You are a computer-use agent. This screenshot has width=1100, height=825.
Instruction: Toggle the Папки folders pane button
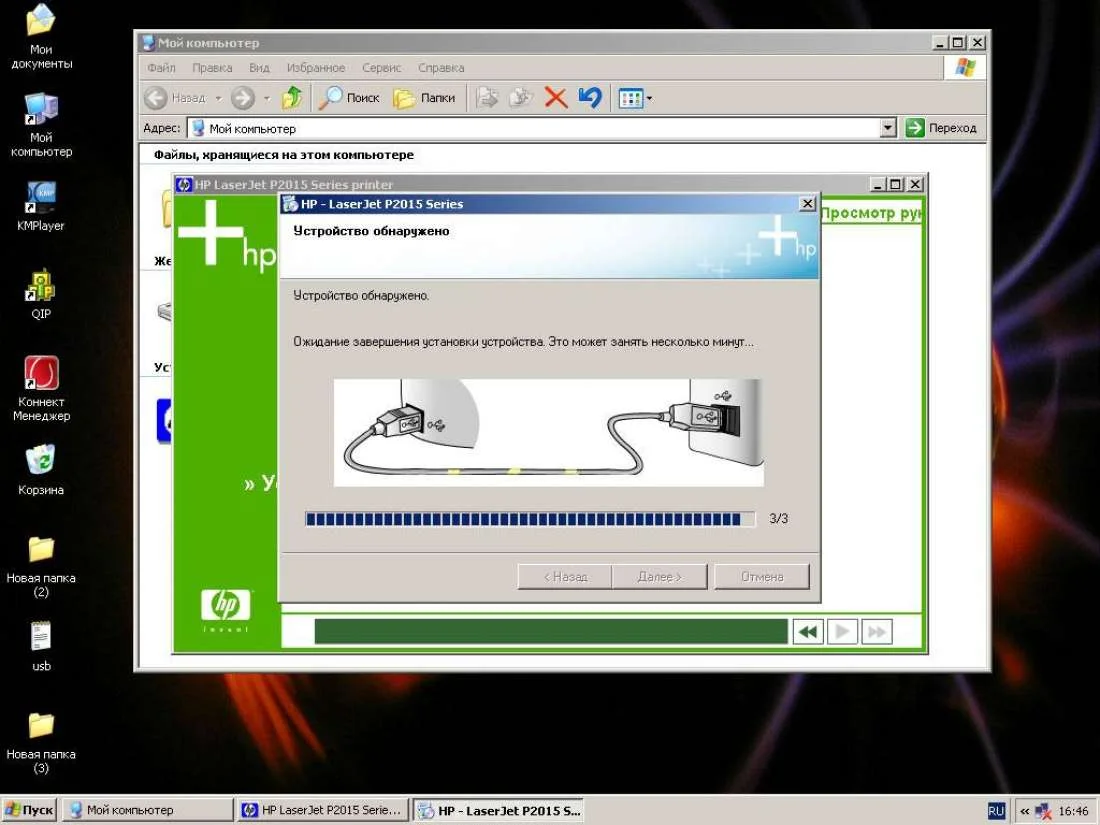(424, 98)
